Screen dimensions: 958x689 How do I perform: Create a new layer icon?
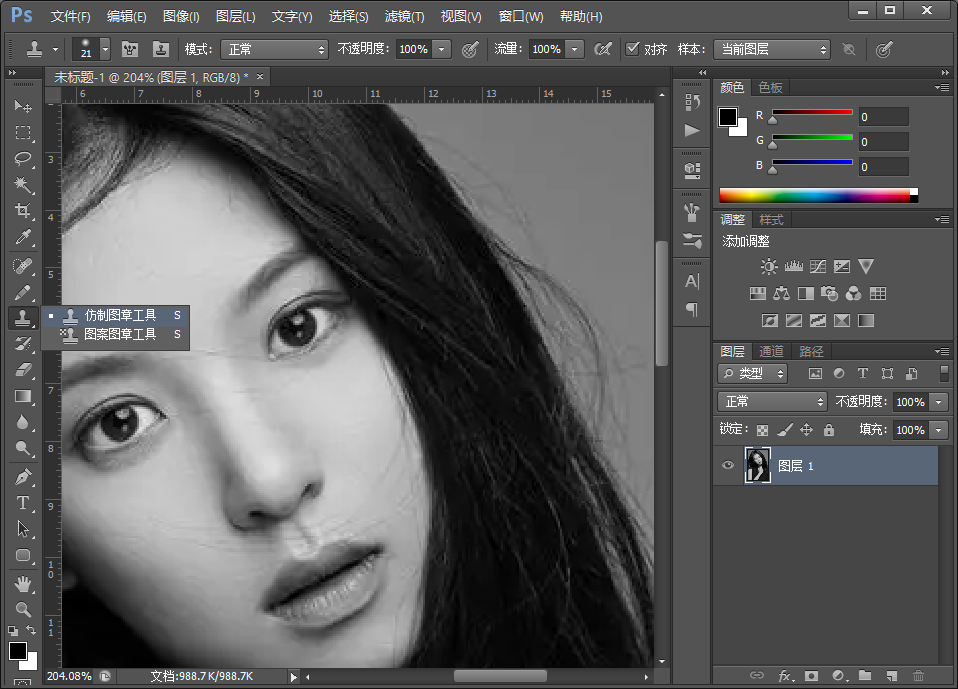[892, 676]
